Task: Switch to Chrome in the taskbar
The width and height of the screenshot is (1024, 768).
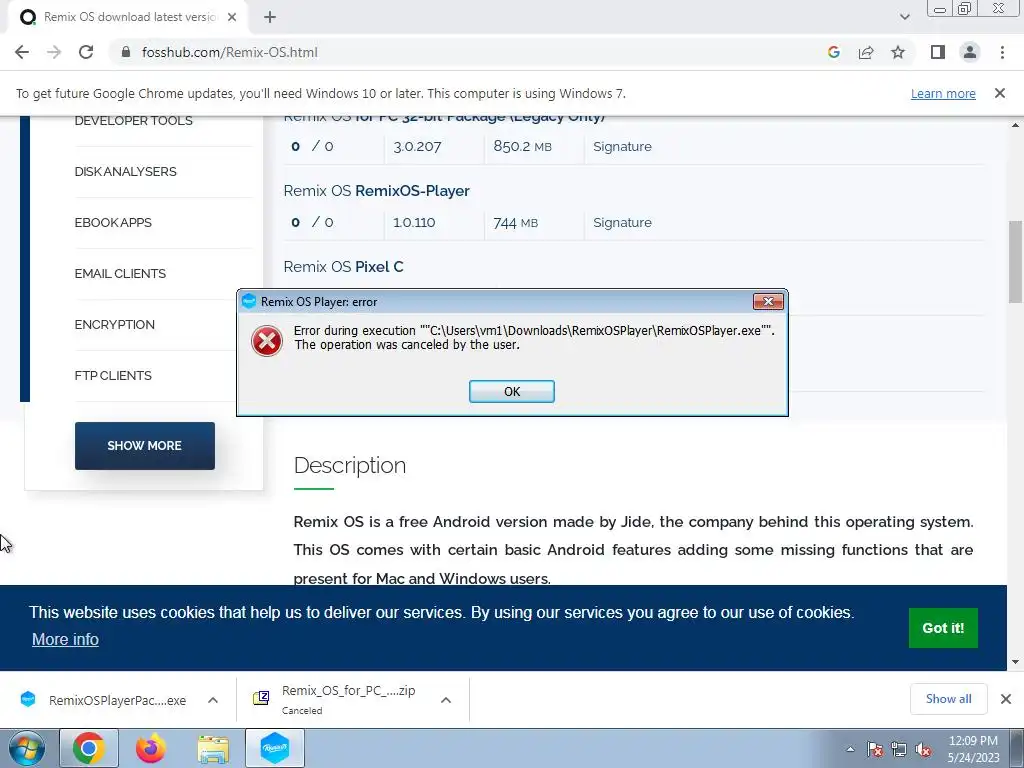Action: click(x=89, y=748)
